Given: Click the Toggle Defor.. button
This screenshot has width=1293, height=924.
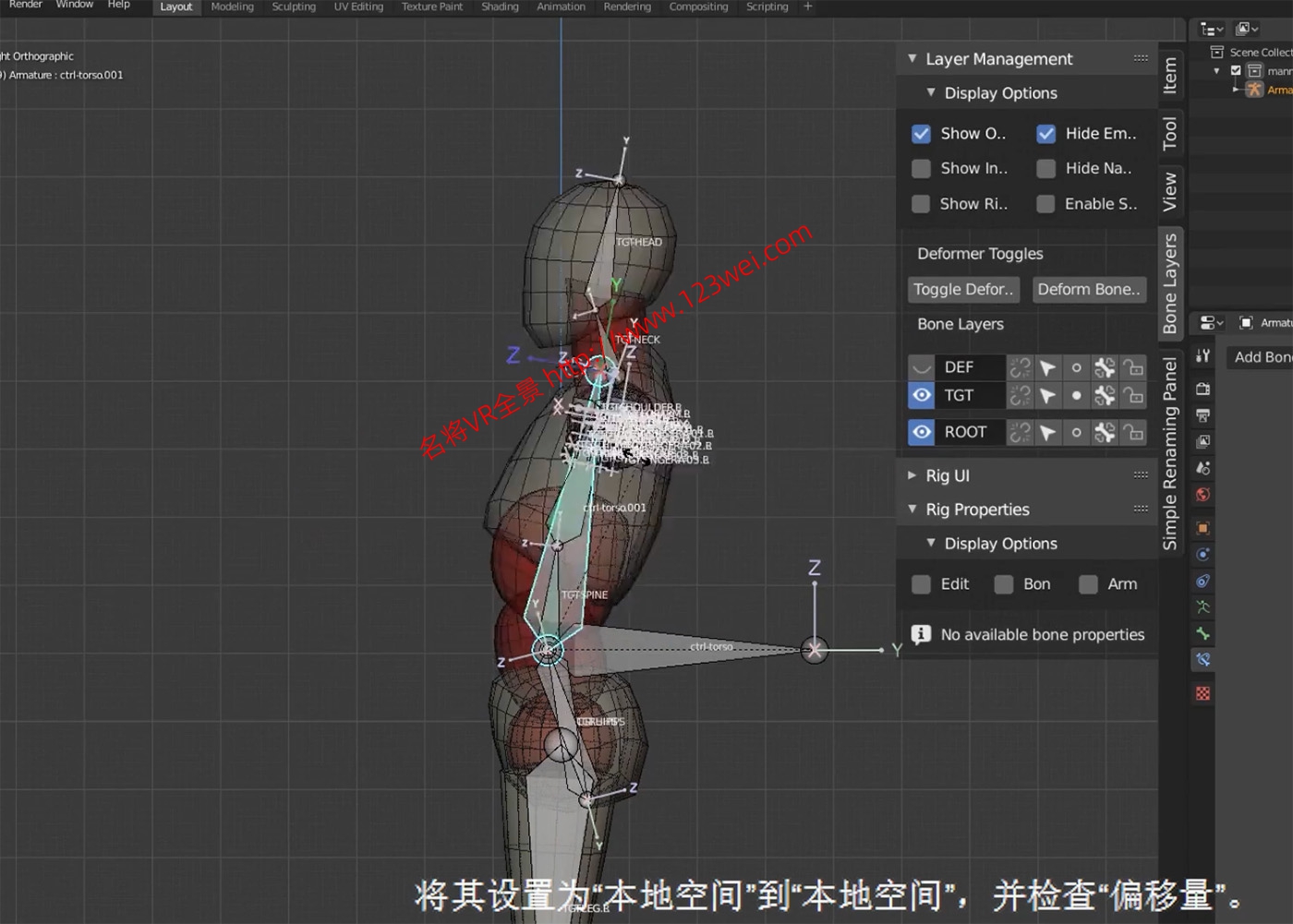Looking at the screenshot, I should pyautogui.click(x=963, y=289).
